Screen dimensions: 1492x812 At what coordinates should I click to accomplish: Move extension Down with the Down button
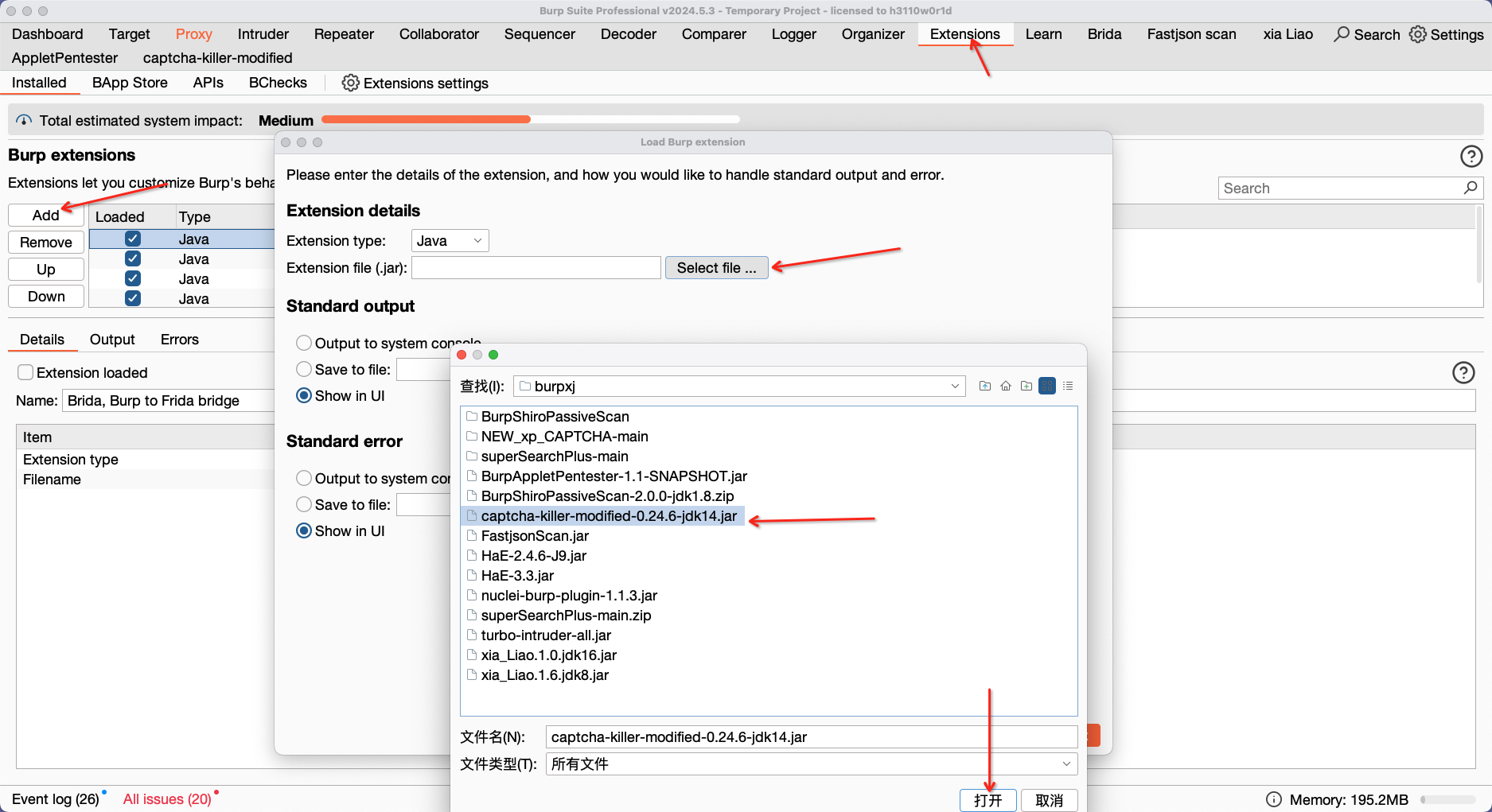46,297
